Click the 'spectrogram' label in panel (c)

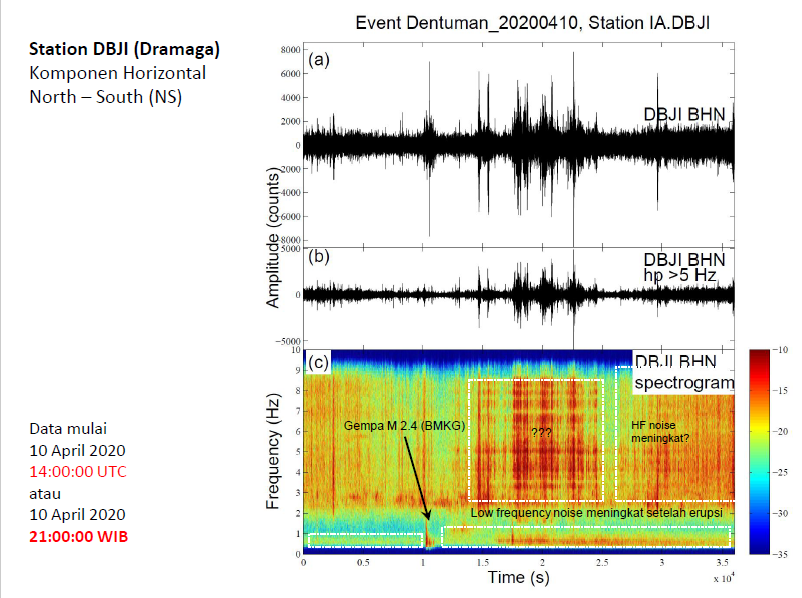click(684, 382)
